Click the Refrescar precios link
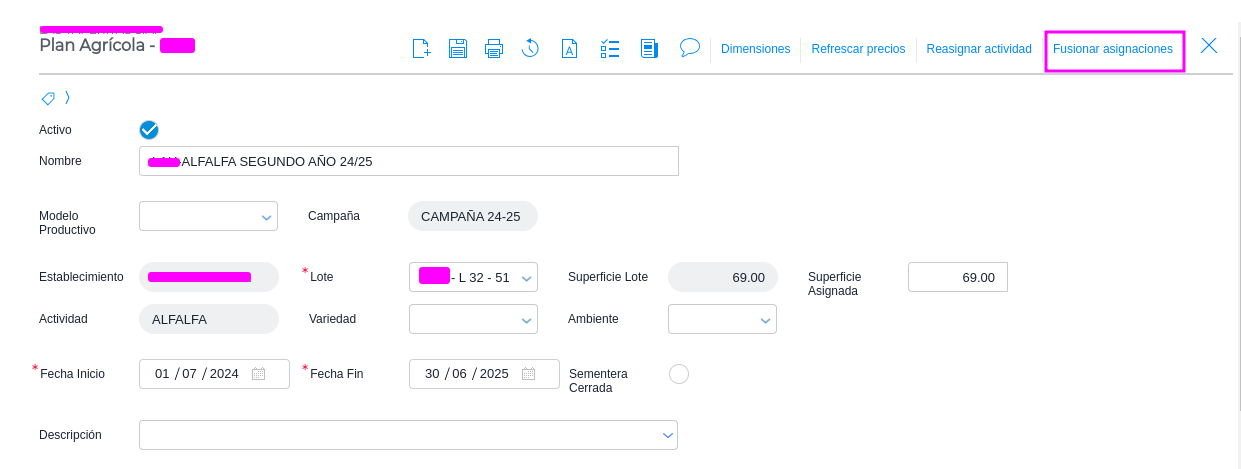Viewport: 1241px width, 469px height. [858, 49]
